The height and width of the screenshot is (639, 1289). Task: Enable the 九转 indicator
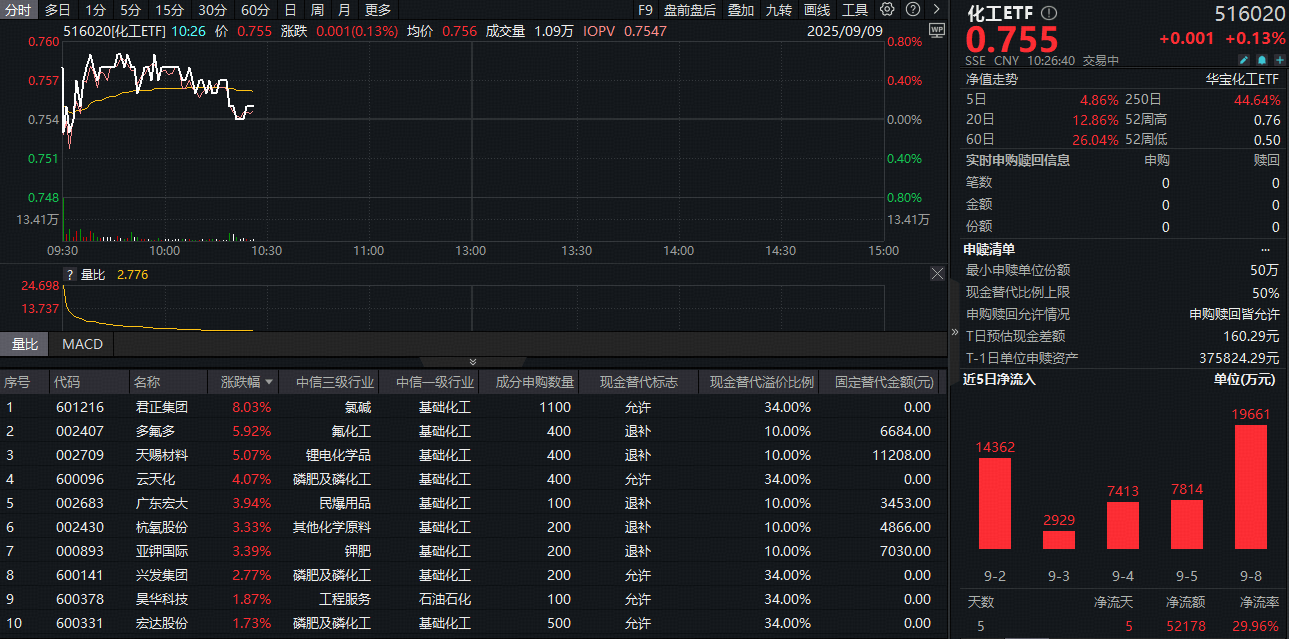[x=779, y=9]
